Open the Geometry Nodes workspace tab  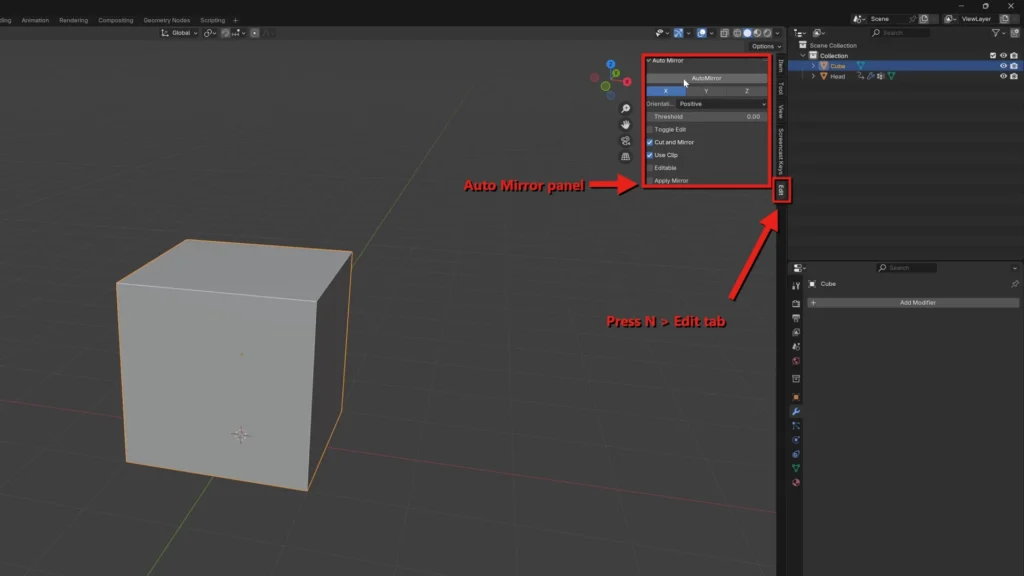[x=167, y=20]
